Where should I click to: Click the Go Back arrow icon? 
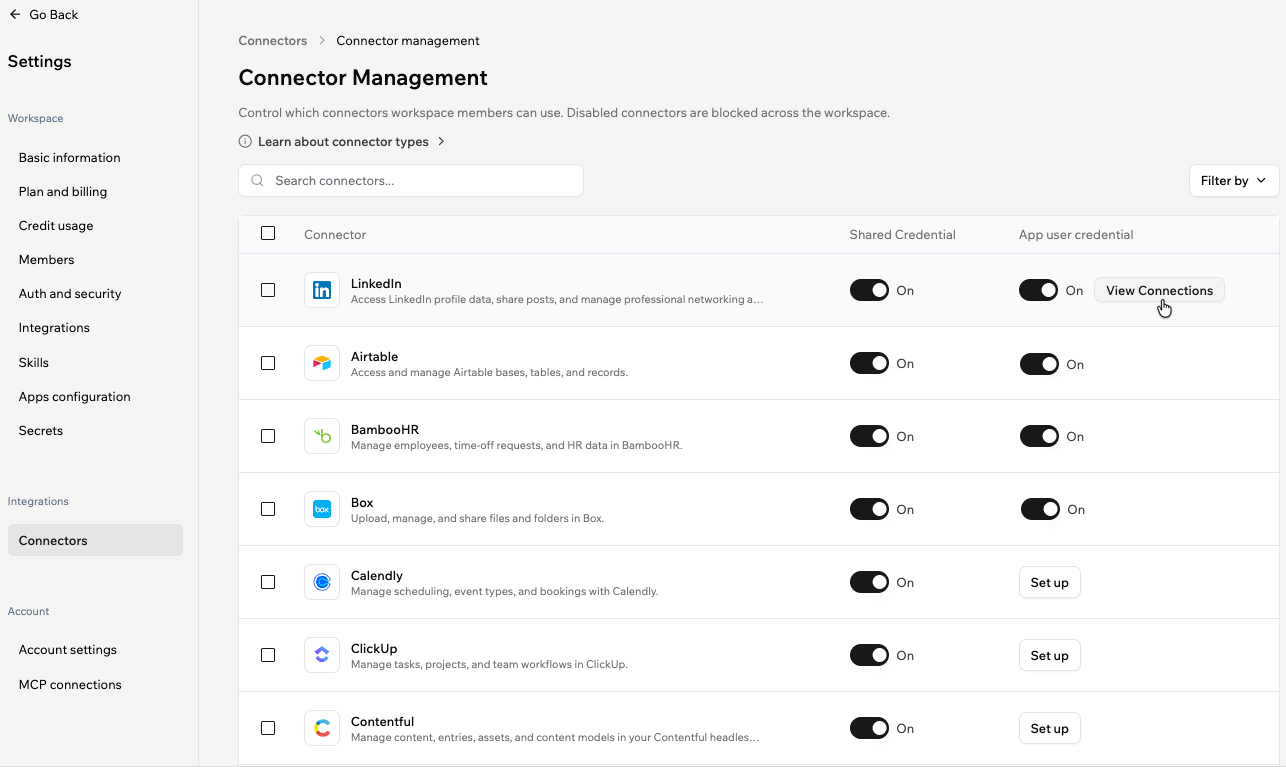tap(15, 14)
